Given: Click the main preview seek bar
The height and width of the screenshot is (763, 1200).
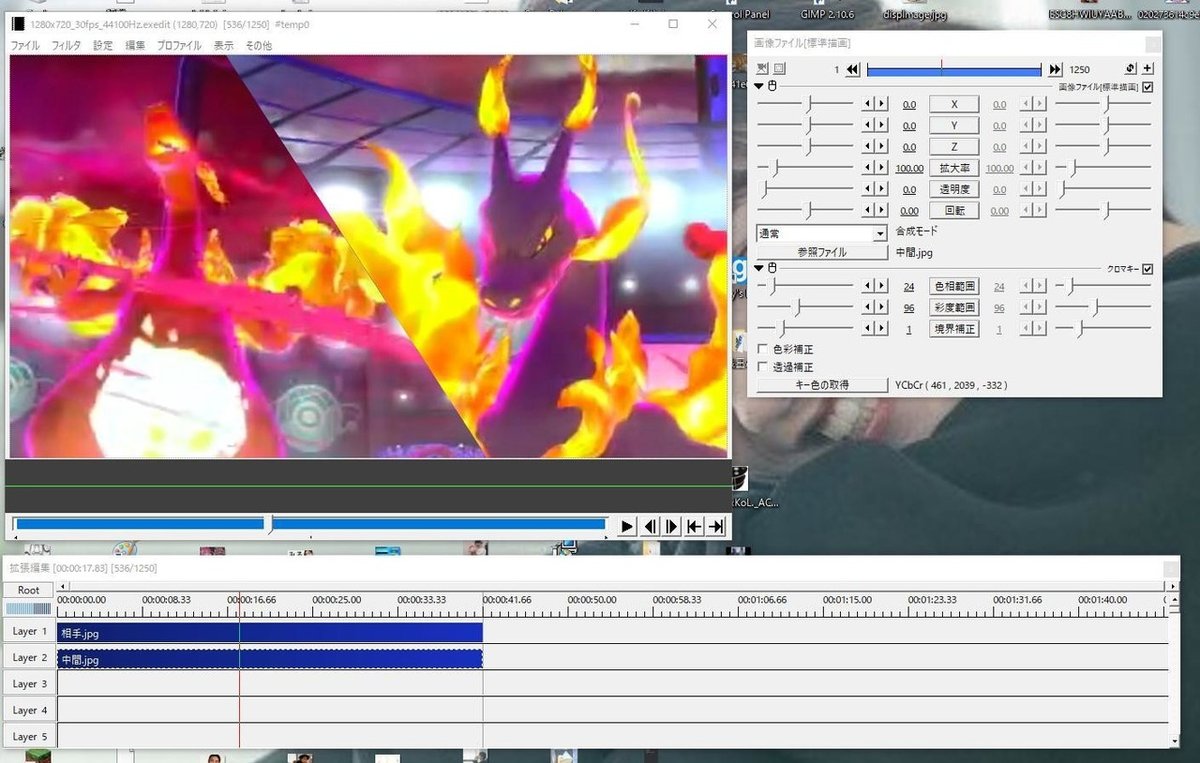Looking at the screenshot, I should [x=310, y=523].
